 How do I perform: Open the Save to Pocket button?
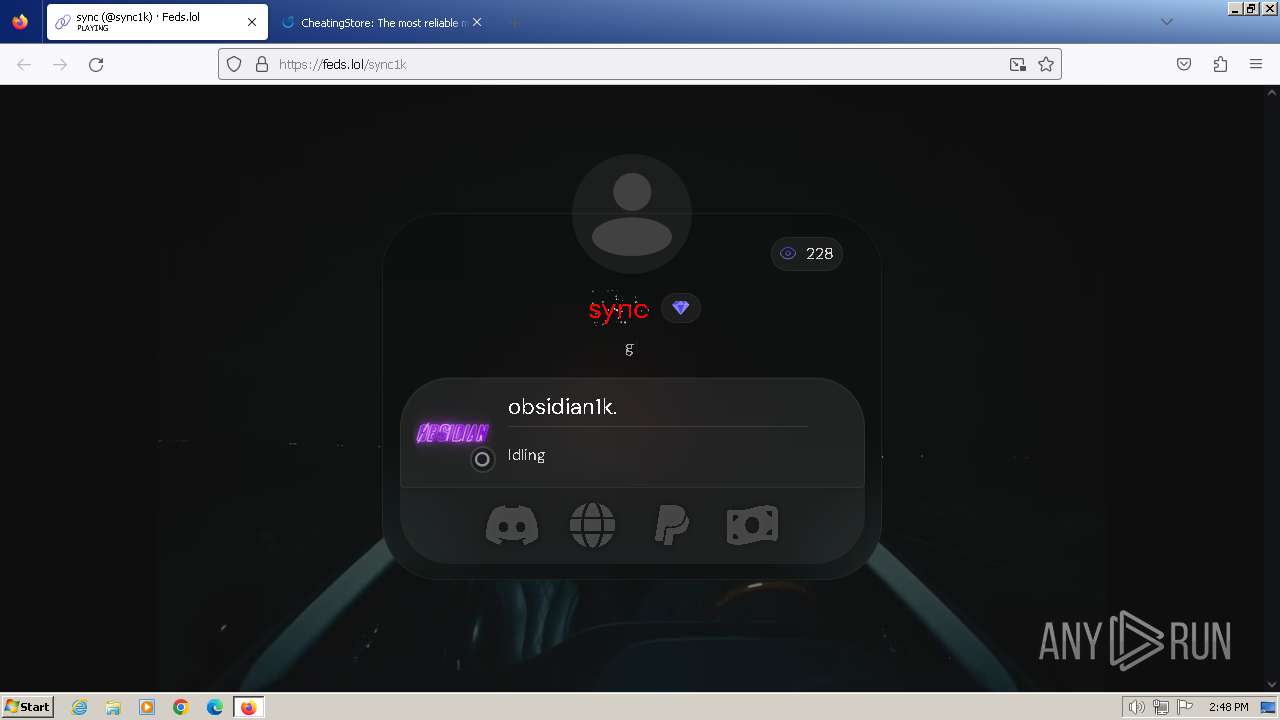click(1184, 64)
